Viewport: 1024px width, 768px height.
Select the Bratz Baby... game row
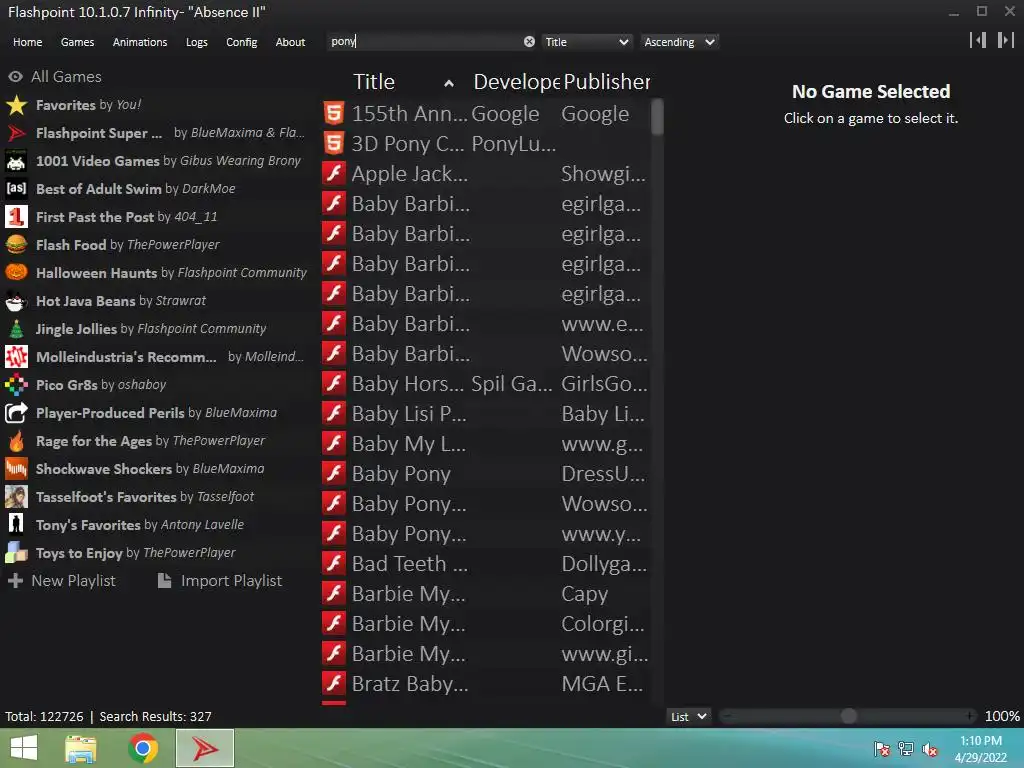tap(486, 684)
